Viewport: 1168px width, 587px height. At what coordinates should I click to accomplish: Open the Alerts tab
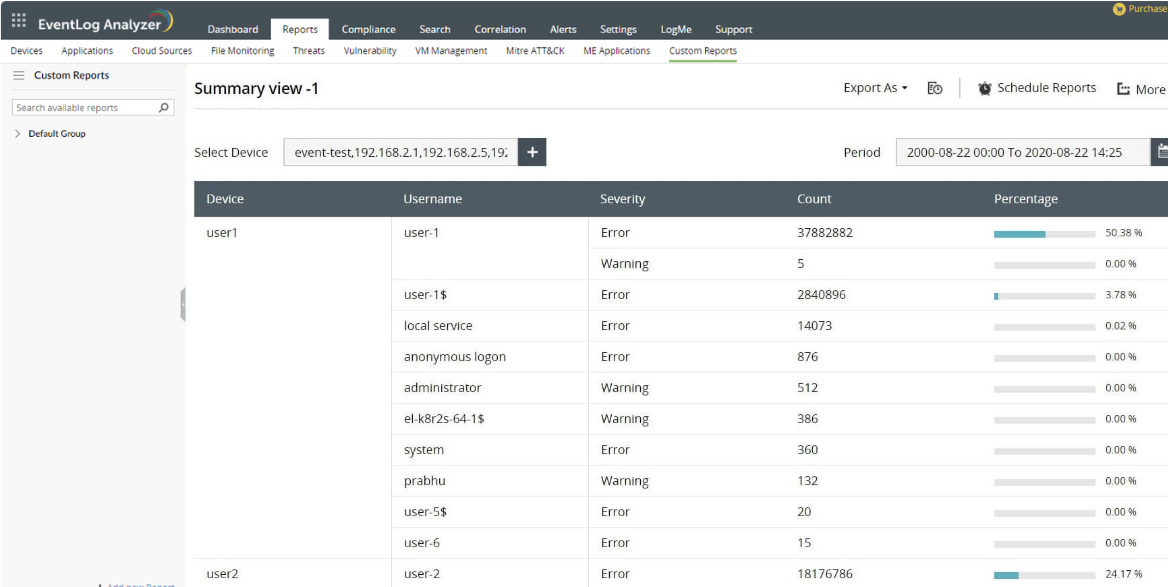(563, 30)
